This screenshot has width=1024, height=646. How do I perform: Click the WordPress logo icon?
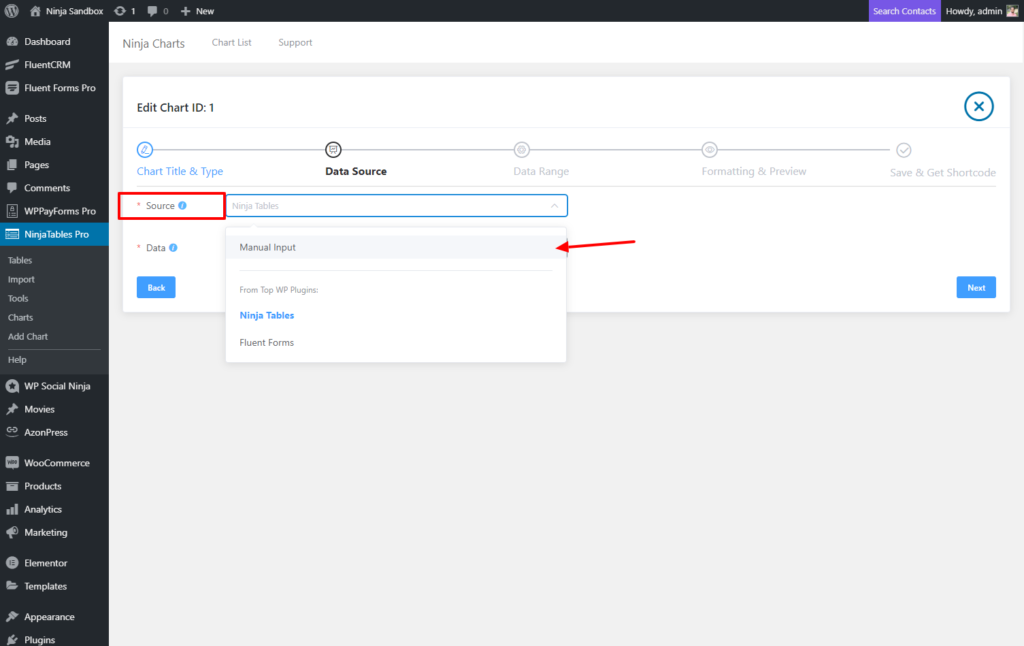(12, 11)
